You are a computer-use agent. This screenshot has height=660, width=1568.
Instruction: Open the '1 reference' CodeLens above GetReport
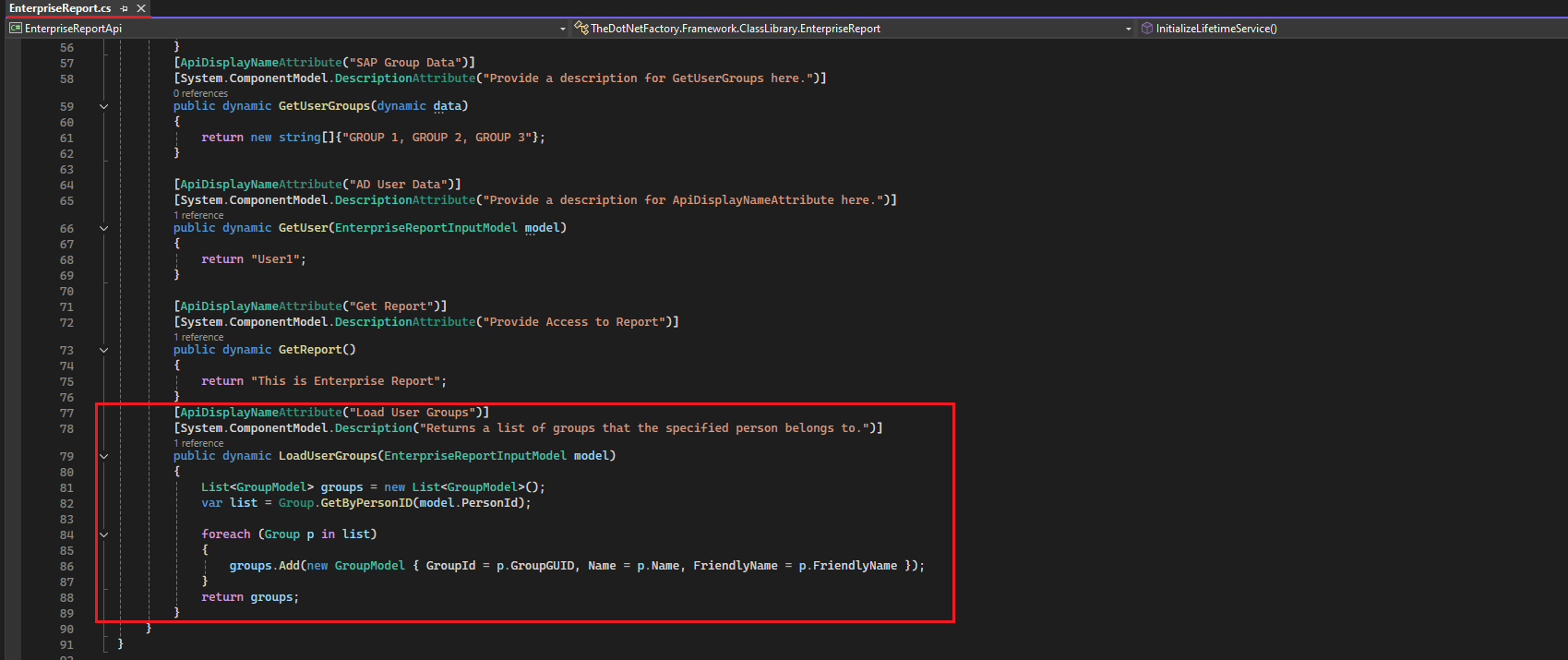[x=198, y=337]
